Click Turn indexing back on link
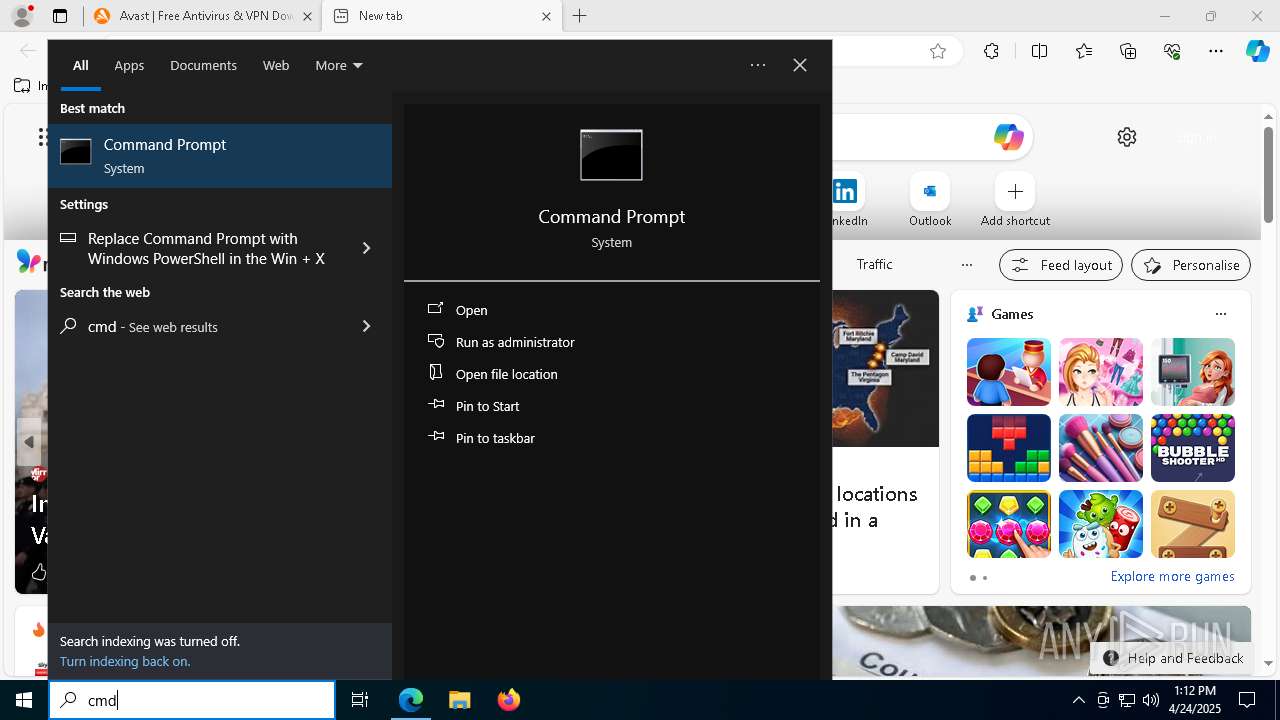 (x=125, y=661)
